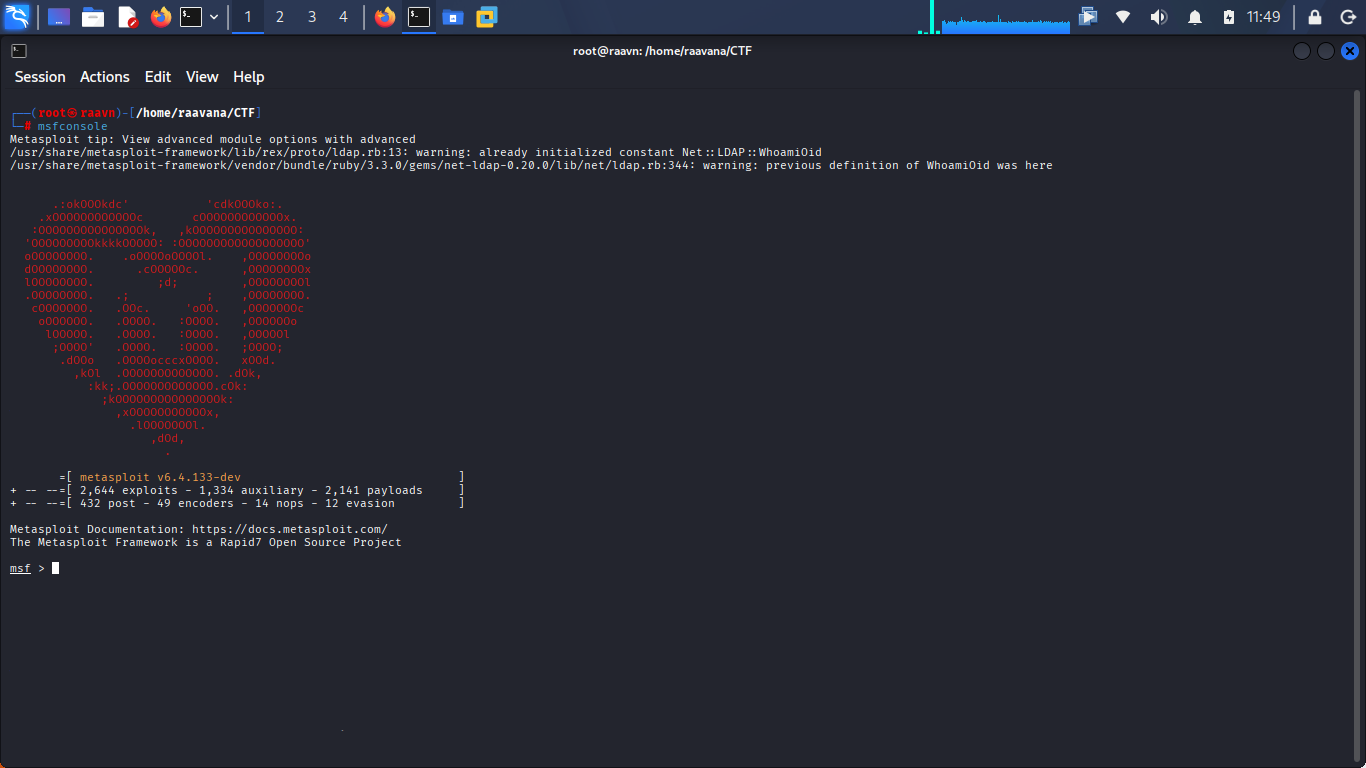Open the Actions menu

click(105, 77)
